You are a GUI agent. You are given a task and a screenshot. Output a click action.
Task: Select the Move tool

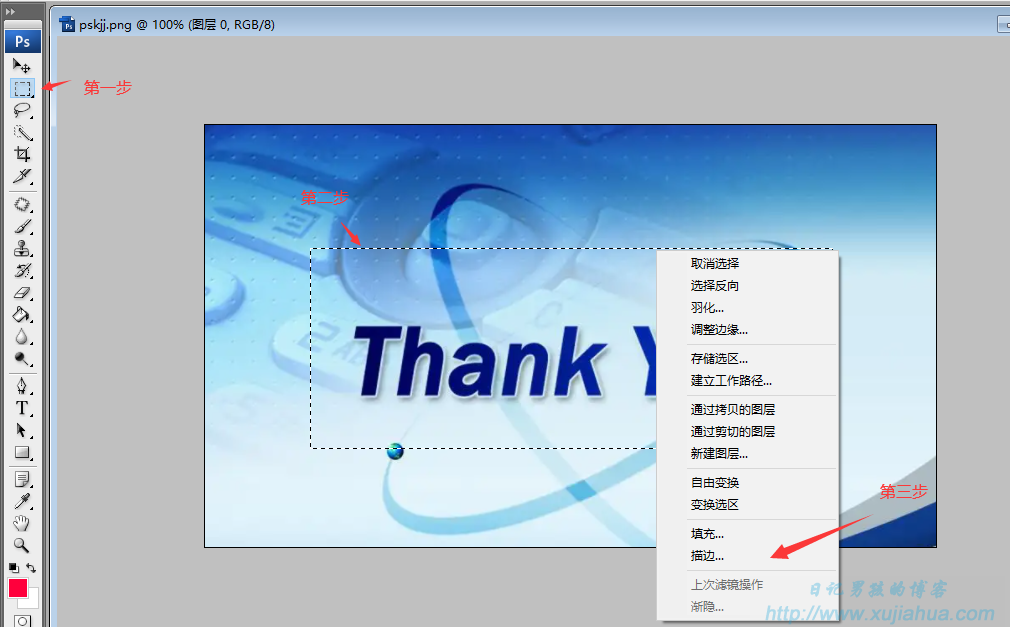(x=22, y=66)
